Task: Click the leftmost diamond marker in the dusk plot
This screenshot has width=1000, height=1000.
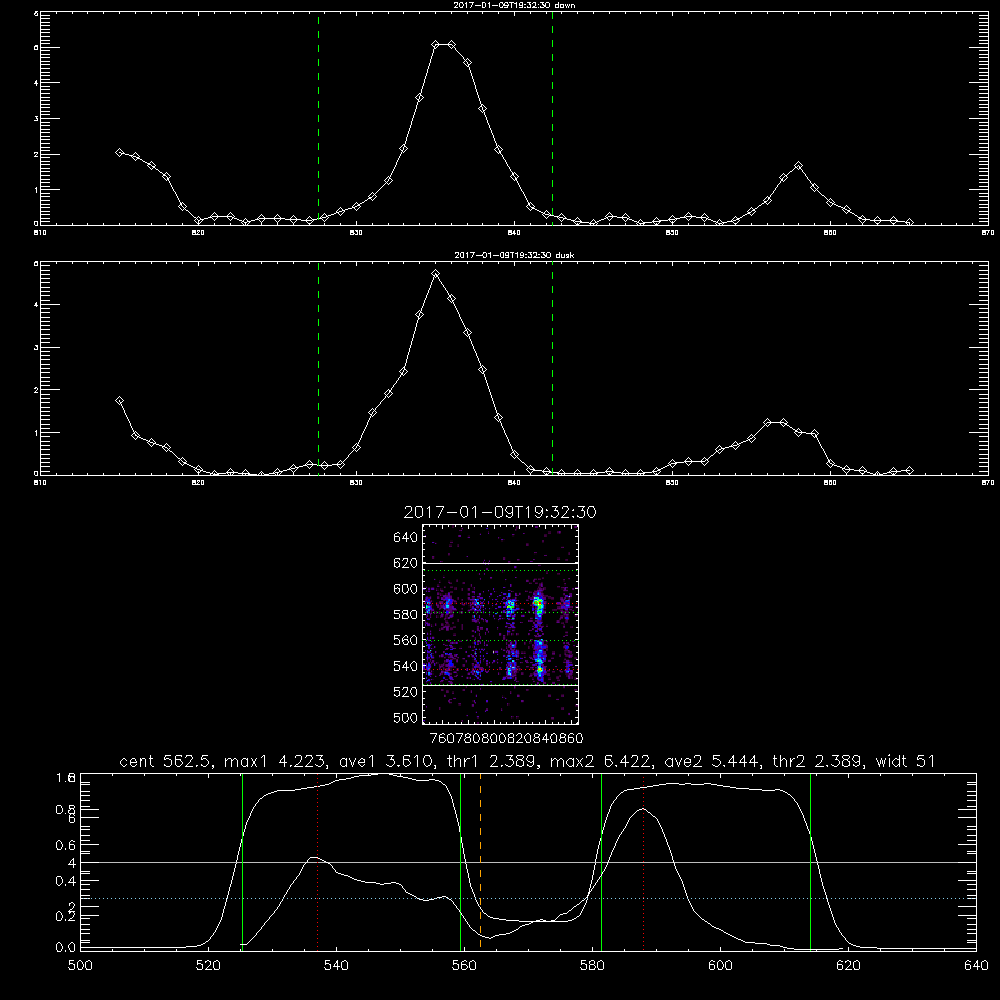Action: pos(119,401)
